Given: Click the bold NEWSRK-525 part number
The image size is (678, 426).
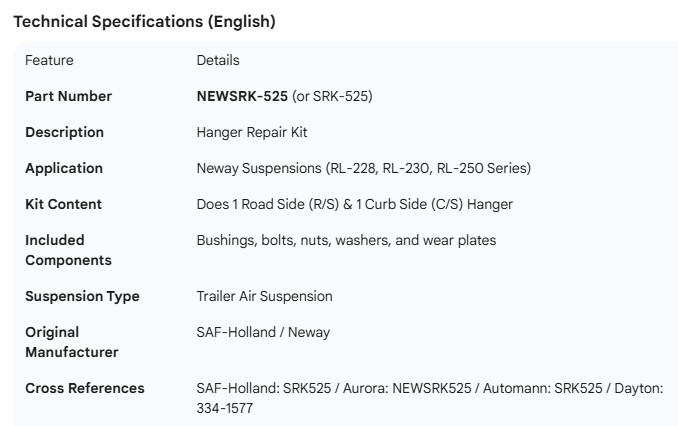Looking at the screenshot, I should (x=242, y=96).
